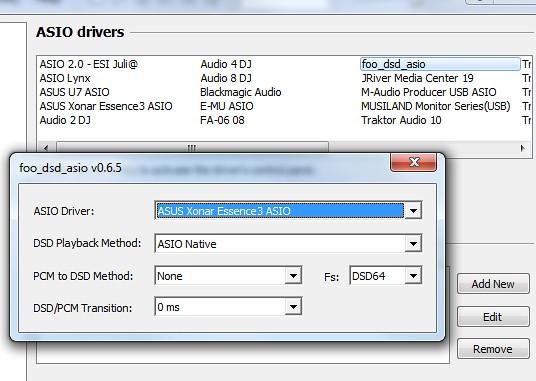Select Traktor Audio 10 driver entry

click(401, 120)
